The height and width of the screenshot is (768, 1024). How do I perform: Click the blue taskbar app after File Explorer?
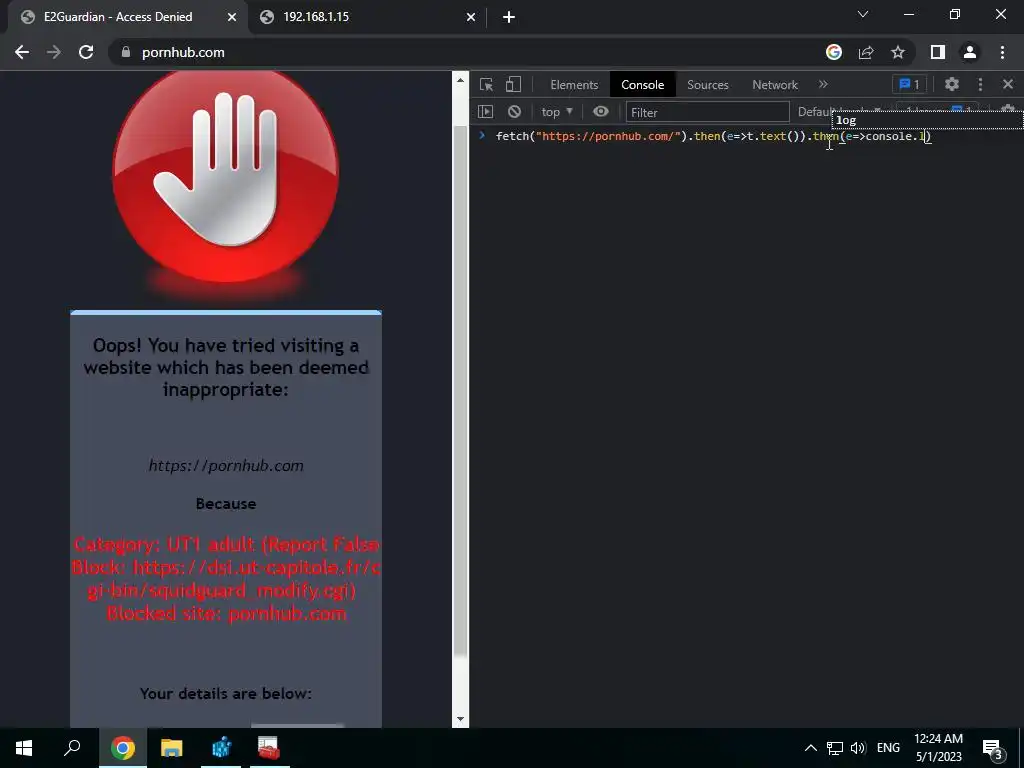coord(221,748)
